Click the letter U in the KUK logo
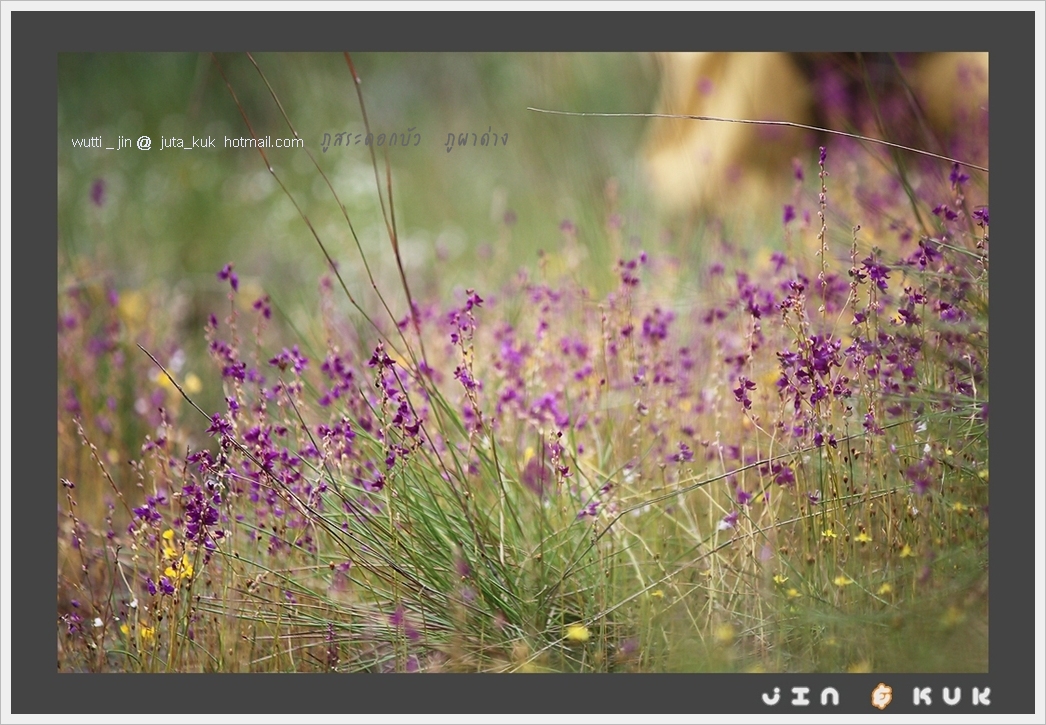This screenshot has width=1046, height=725. pos(951,696)
